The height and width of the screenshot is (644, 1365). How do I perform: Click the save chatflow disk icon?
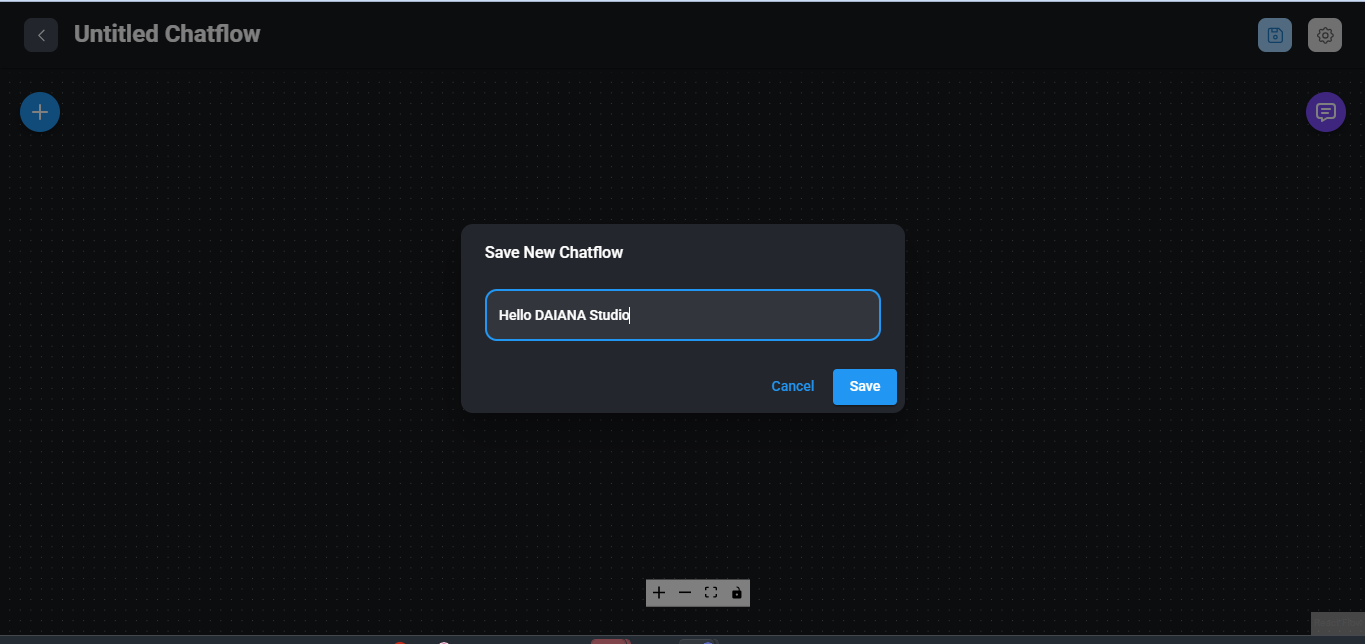click(1275, 35)
